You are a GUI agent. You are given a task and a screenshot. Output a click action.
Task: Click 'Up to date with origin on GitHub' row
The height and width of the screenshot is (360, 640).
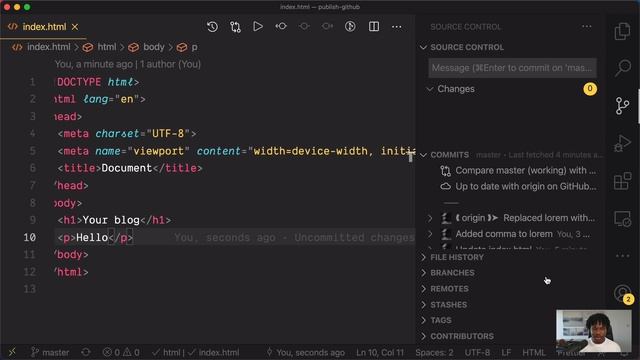click(518, 187)
